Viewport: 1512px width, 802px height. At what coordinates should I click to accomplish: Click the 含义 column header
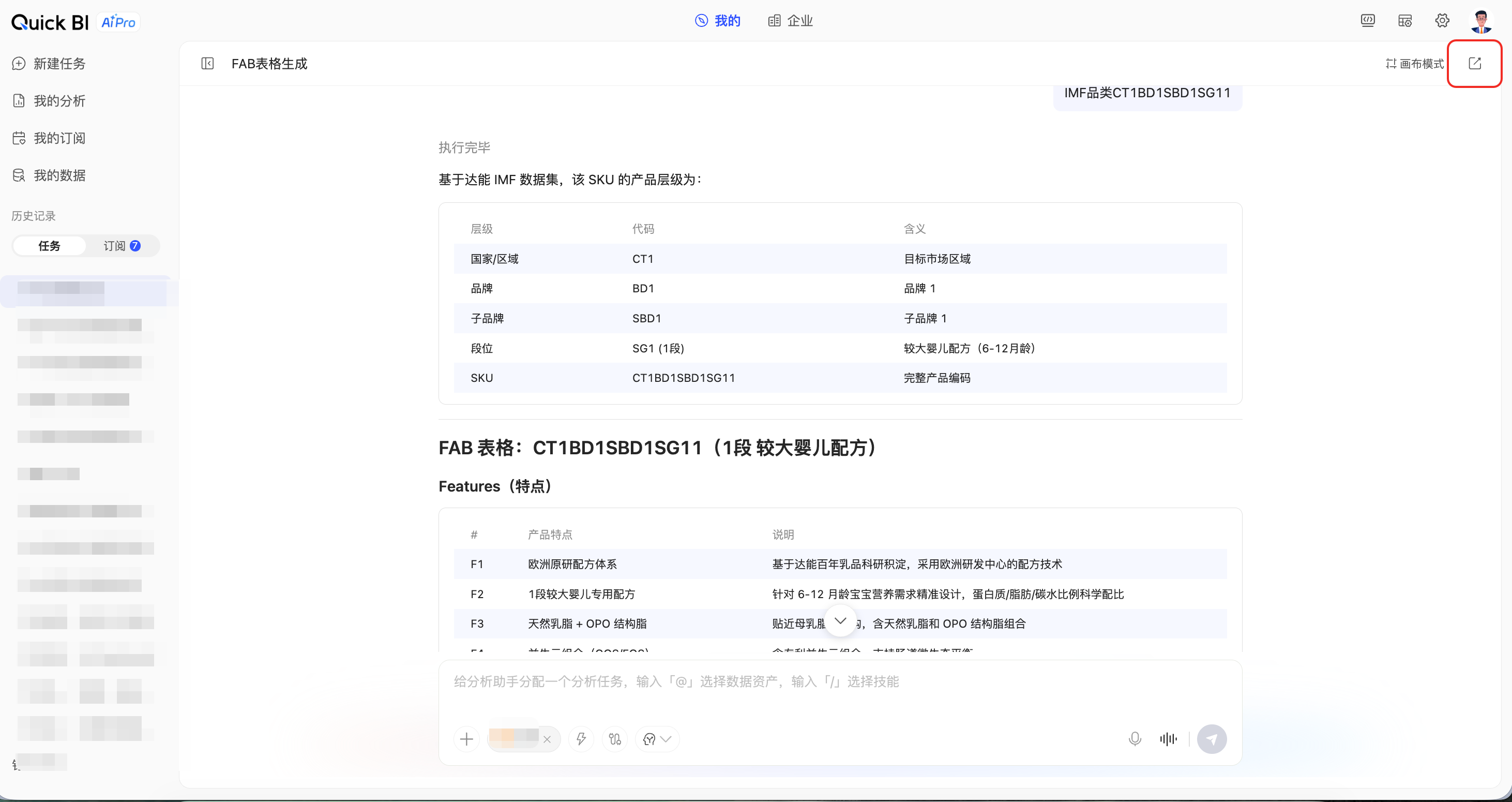(x=915, y=229)
